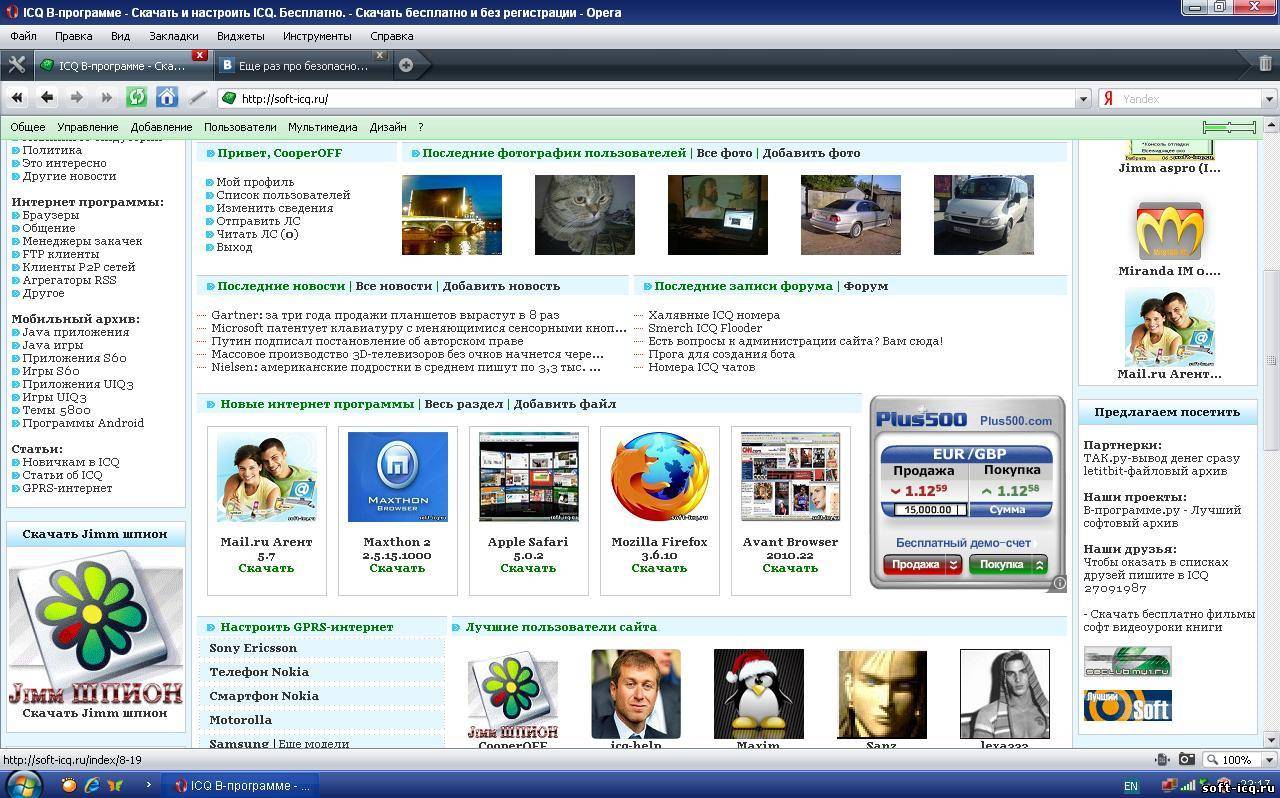Select 'Sony Ericsson' GPRS setup item
Screen dimensions: 1280x798
point(253,648)
